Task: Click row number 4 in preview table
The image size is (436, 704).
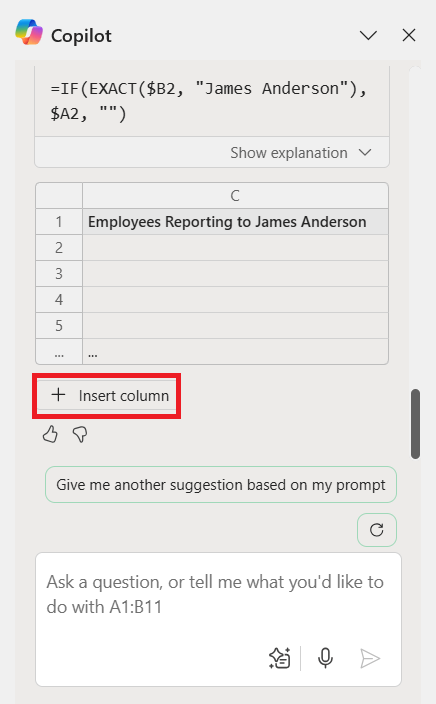Action: coord(59,300)
